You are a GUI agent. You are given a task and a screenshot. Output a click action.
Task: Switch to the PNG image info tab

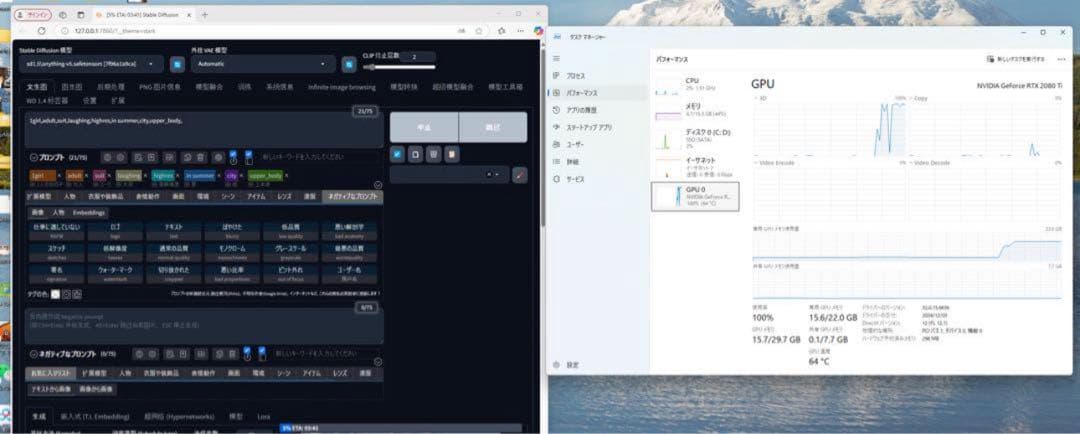(x=160, y=87)
